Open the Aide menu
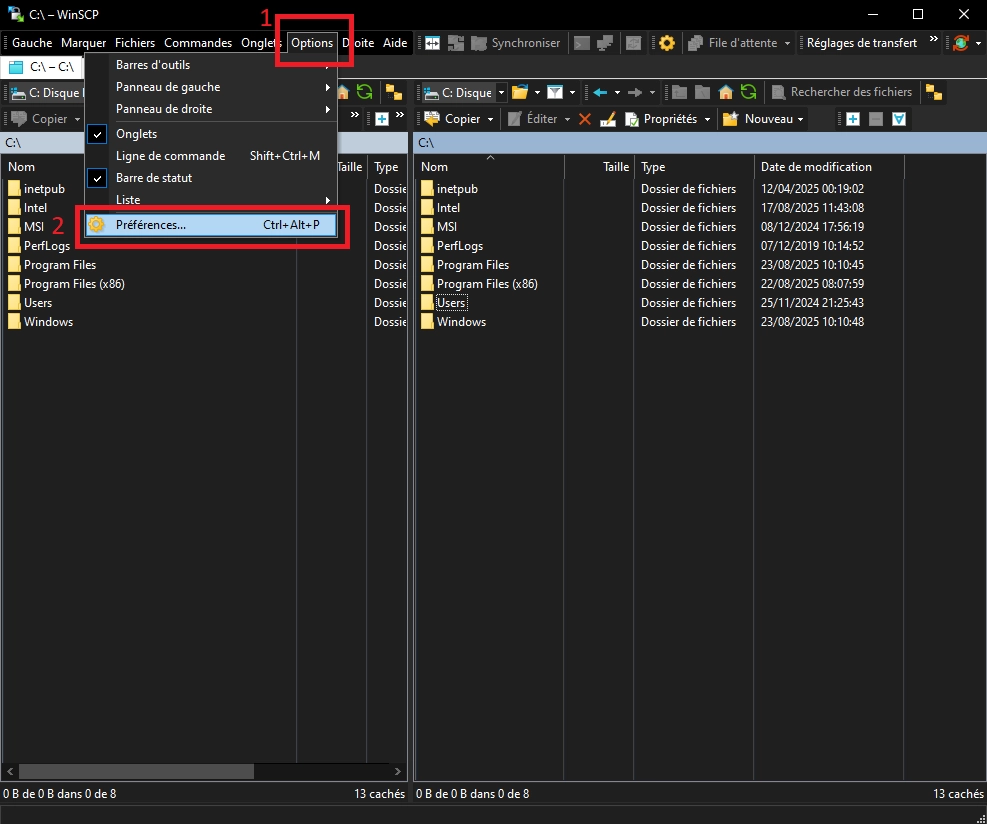 coord(395,43)
